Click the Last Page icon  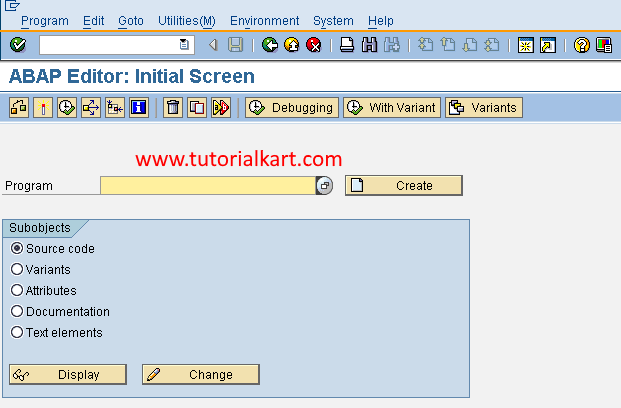(491, 45)
